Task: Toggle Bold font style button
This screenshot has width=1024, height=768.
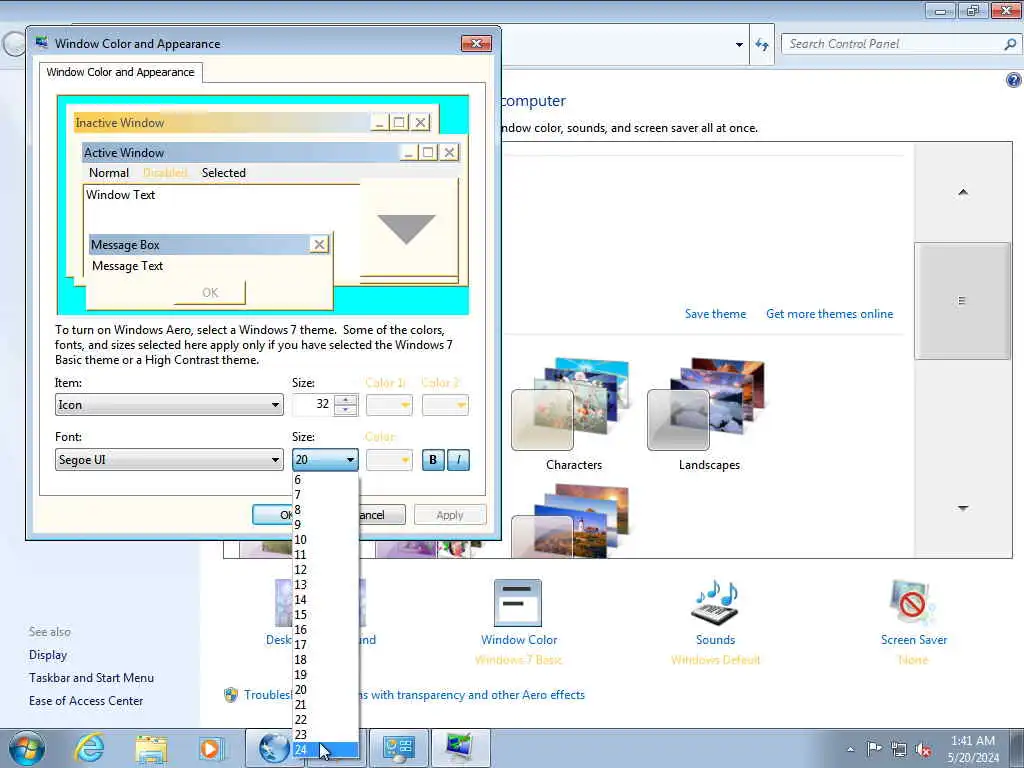Action: tap(432, 460)
